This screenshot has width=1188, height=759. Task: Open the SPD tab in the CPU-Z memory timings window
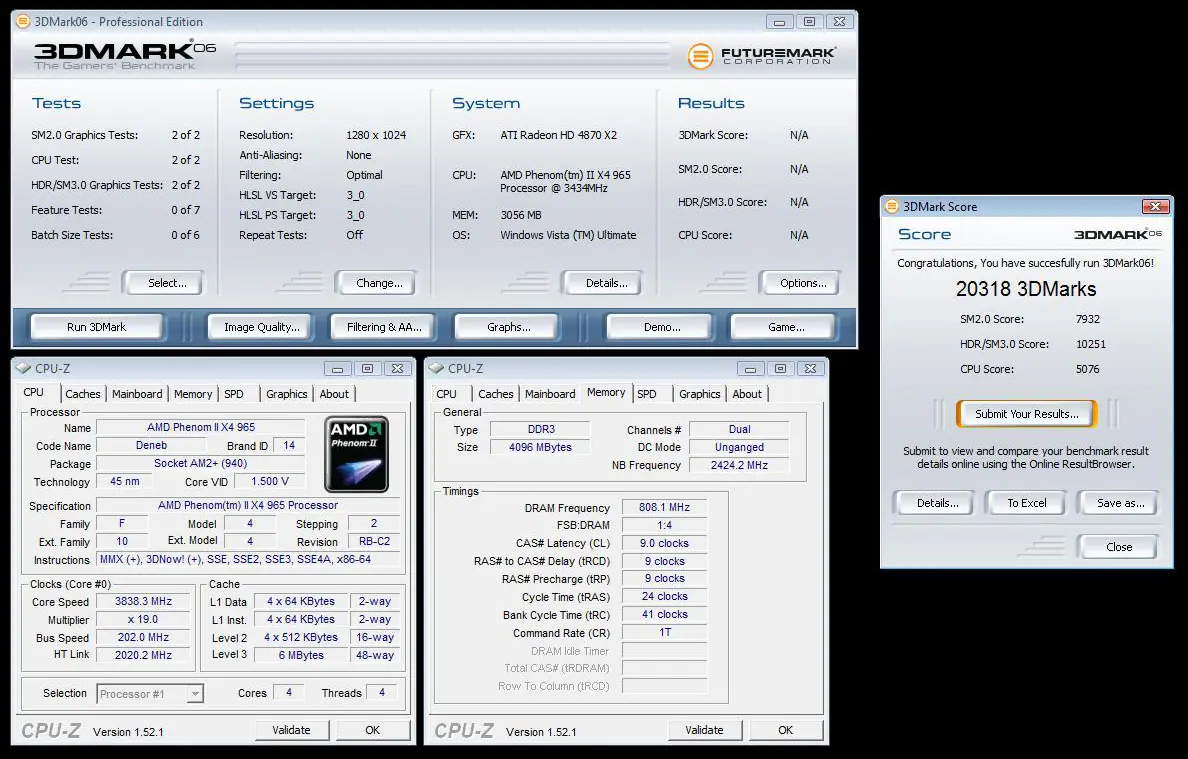pos(647,394)
